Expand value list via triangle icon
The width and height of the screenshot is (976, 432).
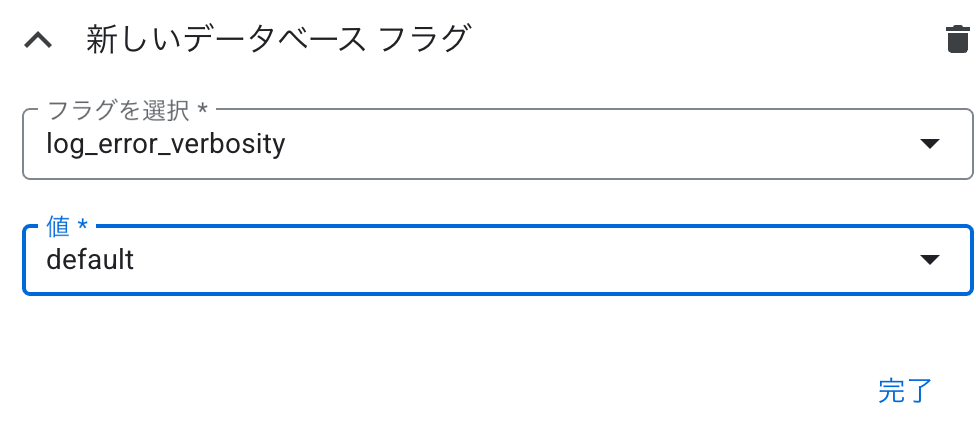(x=929, y=260)
